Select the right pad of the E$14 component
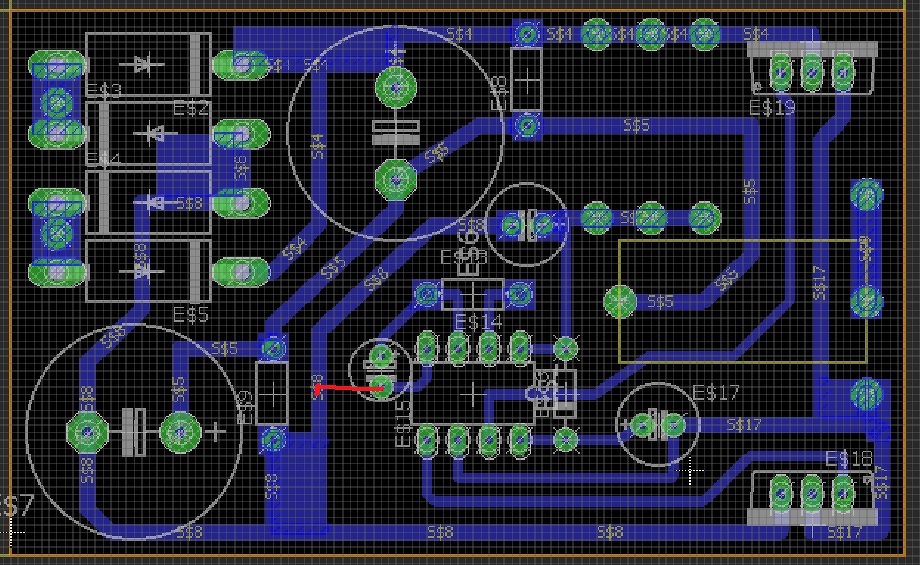This screenshot has height=565, width=920. 520,293
